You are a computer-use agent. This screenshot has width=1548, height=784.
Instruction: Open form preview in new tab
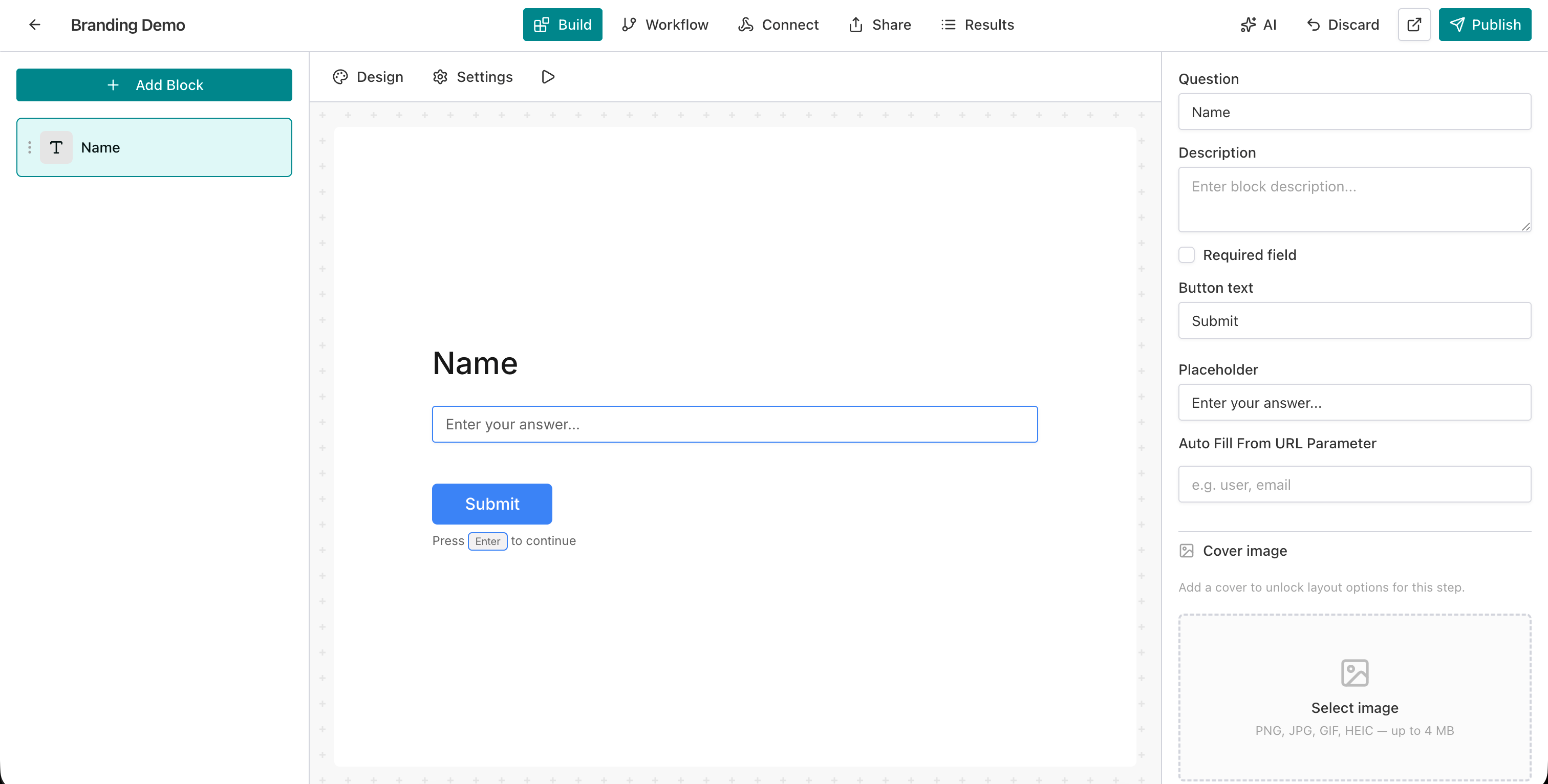1414,25
